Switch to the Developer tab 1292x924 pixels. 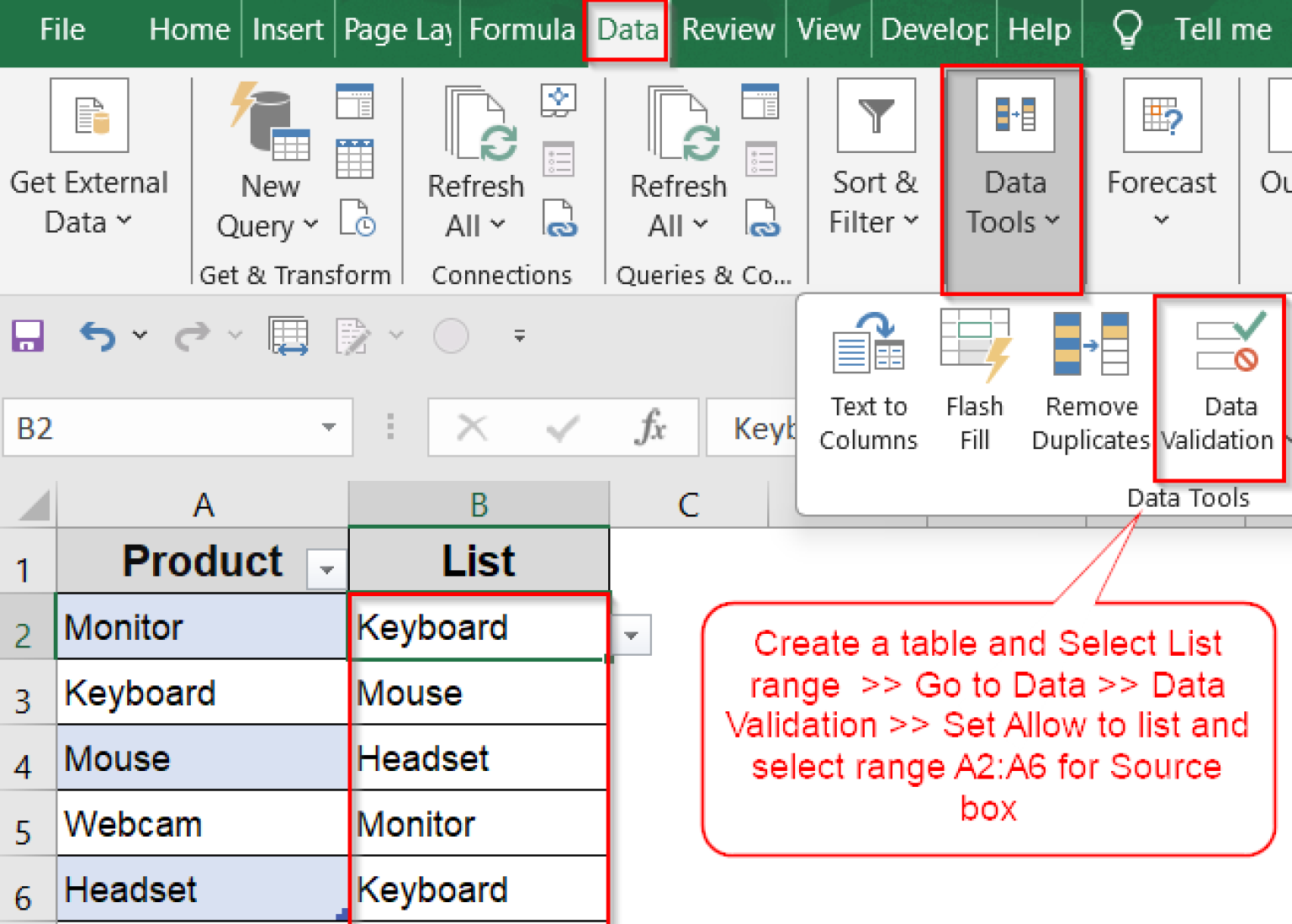tap(933, 29)
